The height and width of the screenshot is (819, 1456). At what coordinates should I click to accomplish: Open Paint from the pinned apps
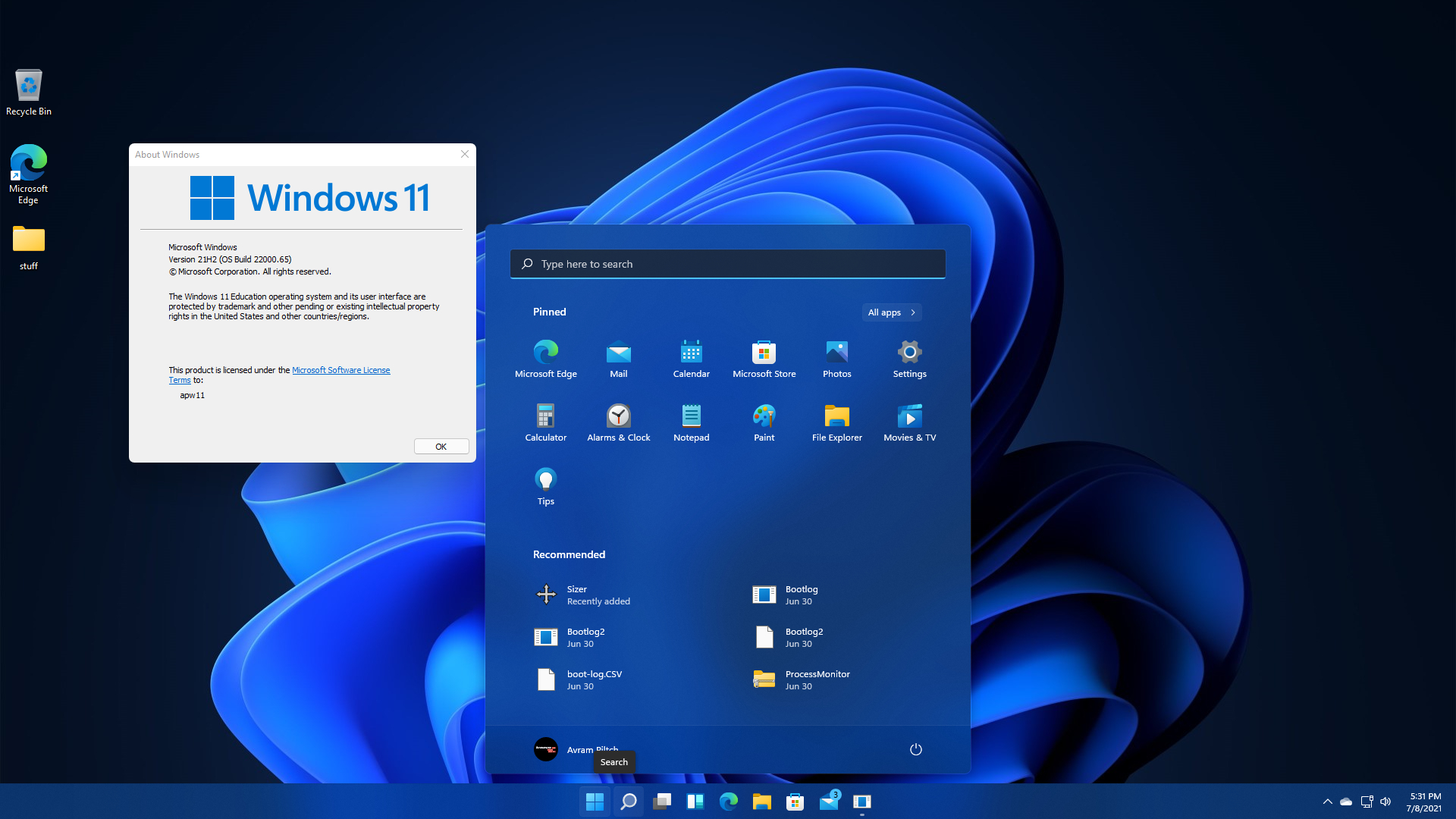(x=764, y=422)
